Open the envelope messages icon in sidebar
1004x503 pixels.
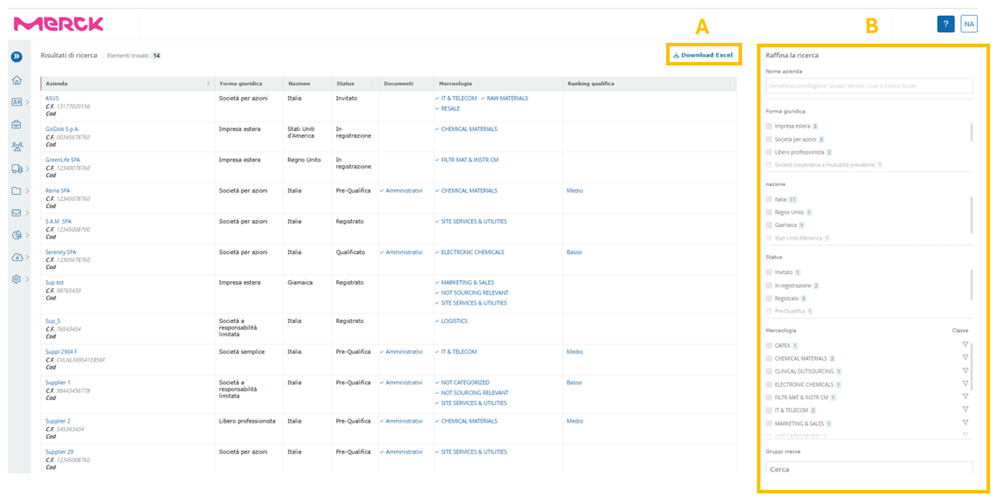(x=17, y=213)
